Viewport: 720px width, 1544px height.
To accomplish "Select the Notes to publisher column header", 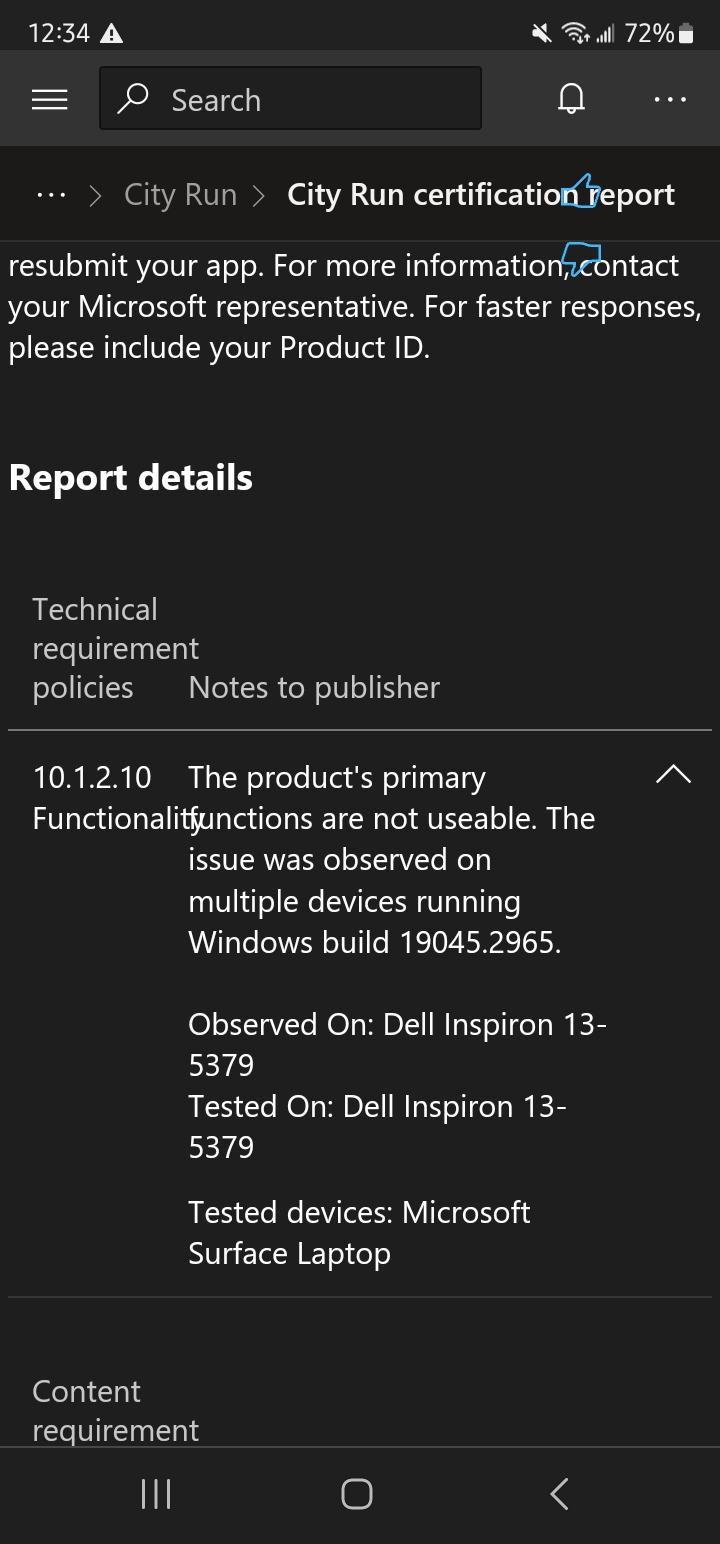I will pos(313,687).
